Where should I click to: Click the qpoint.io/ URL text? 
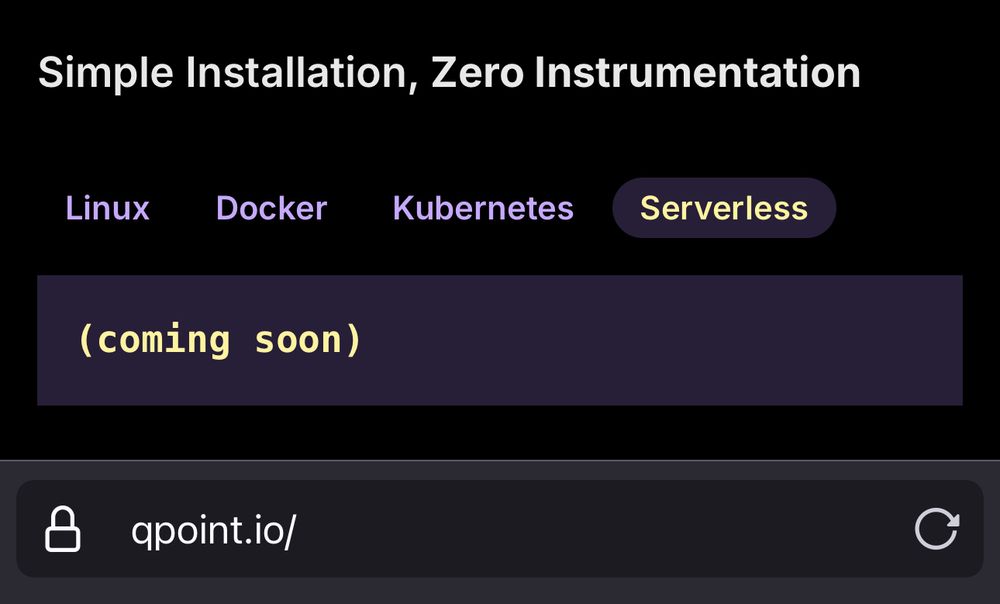[x=213, y=530]
